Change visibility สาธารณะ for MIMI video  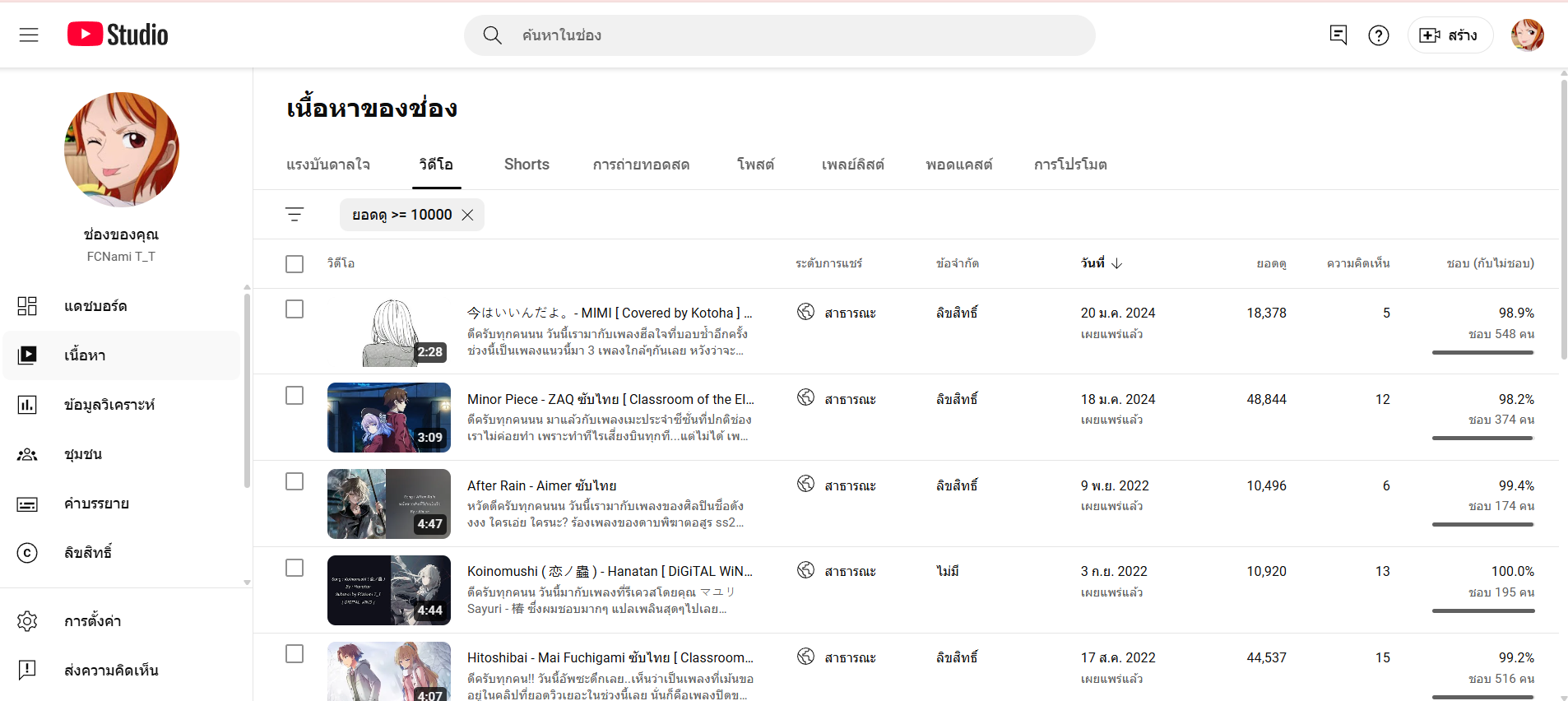click(x=837, y=313)
